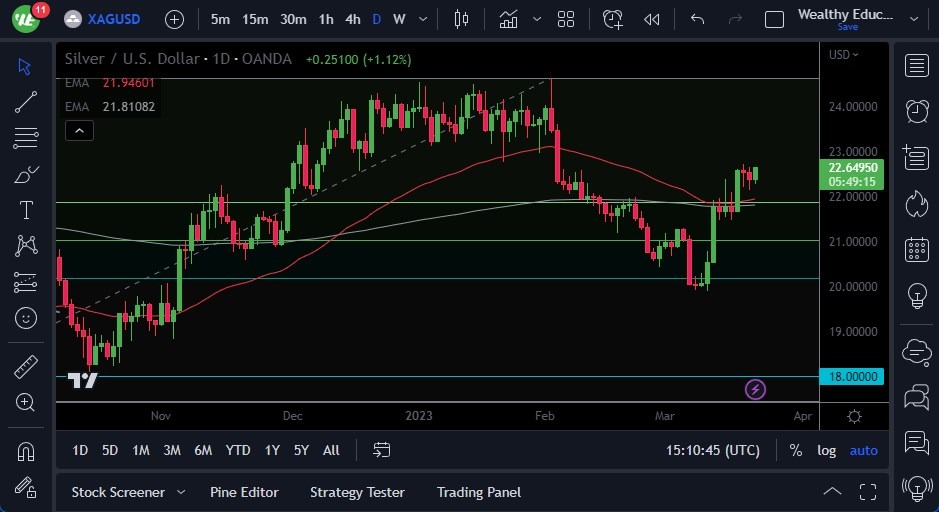
Task: Open the chart layout selector
Action: click(x=774, y=20)
